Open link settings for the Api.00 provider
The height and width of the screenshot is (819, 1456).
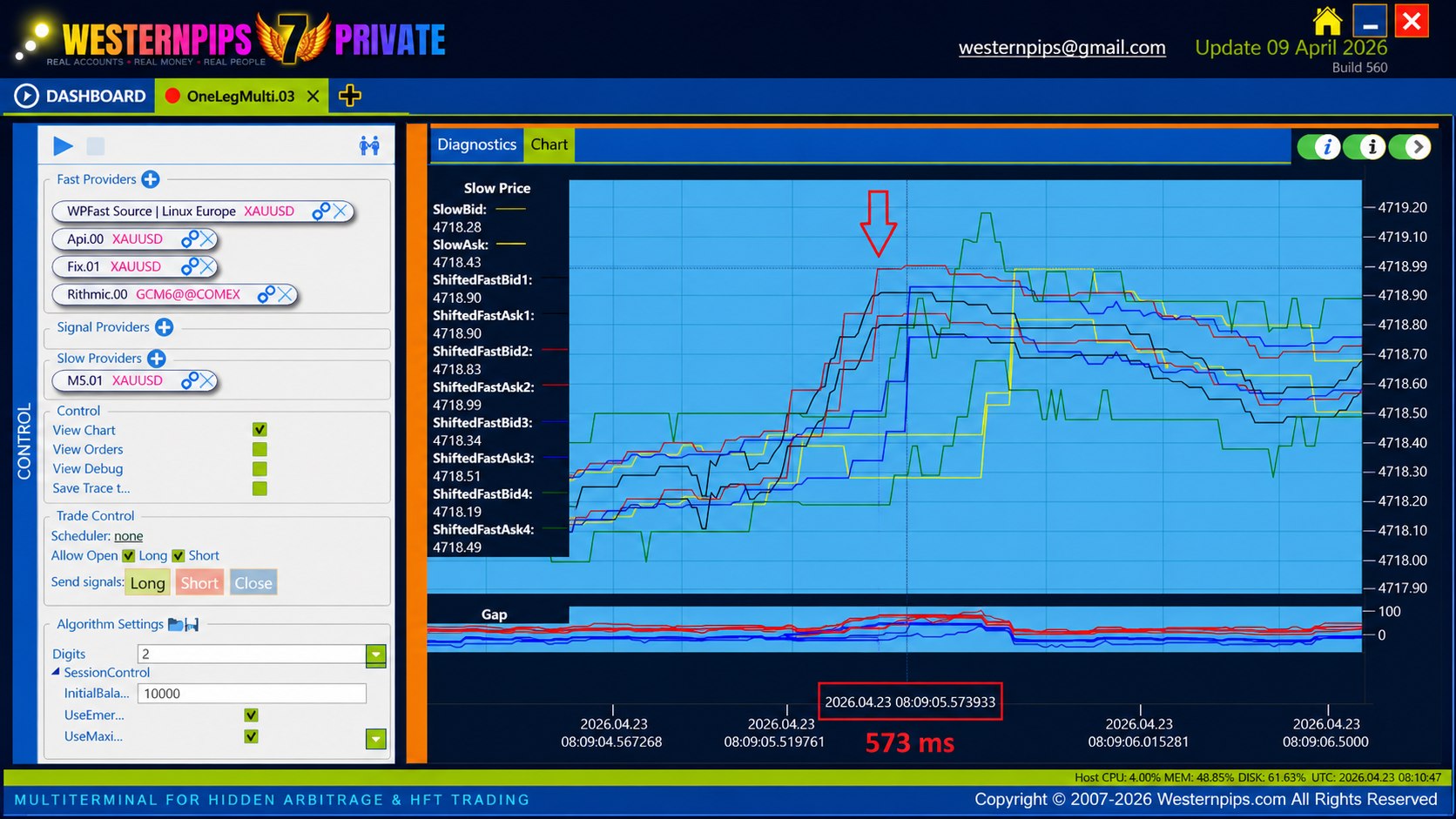click(x=189, y=239)
